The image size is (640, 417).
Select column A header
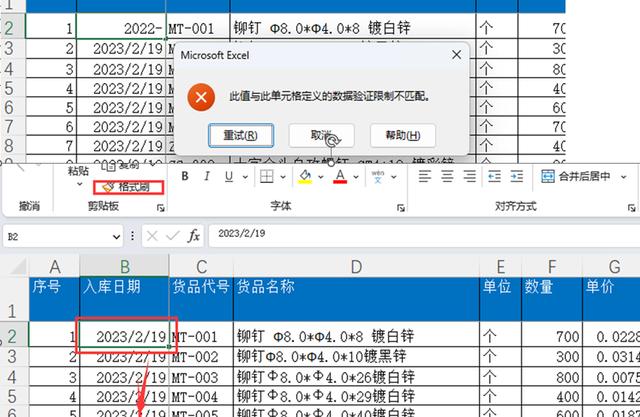54,267
